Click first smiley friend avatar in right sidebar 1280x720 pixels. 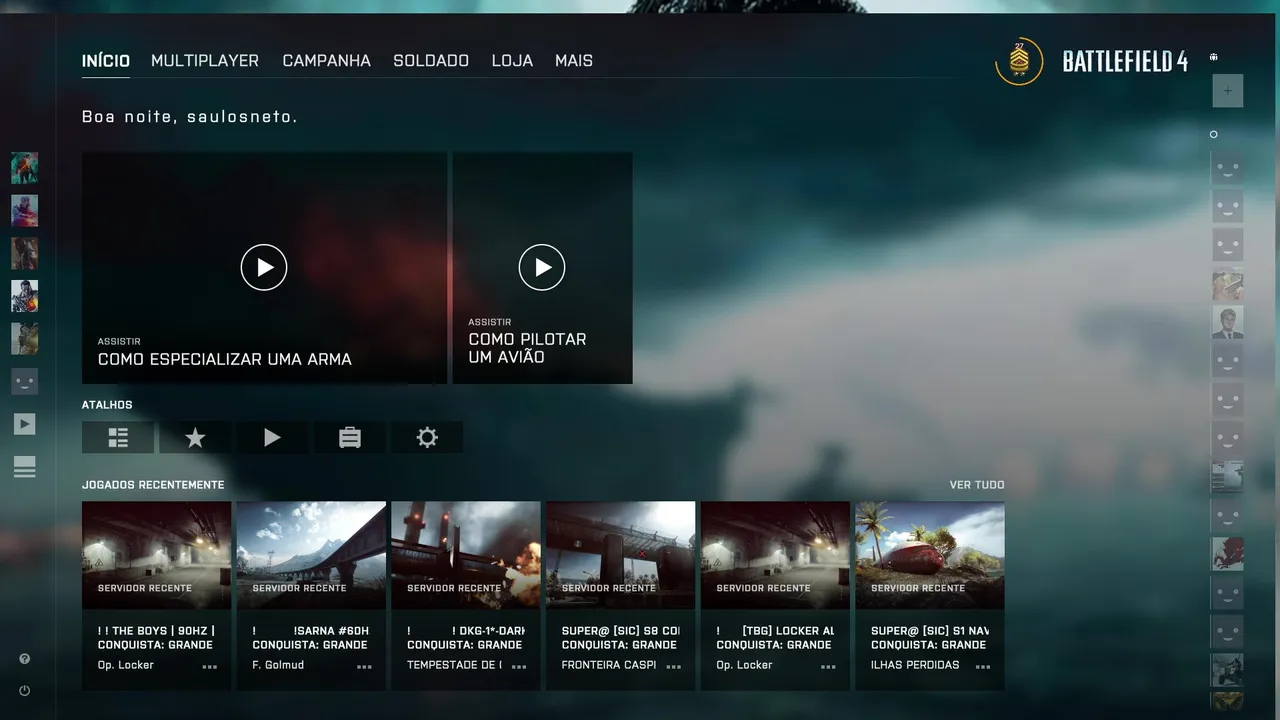click(1228, 168)
